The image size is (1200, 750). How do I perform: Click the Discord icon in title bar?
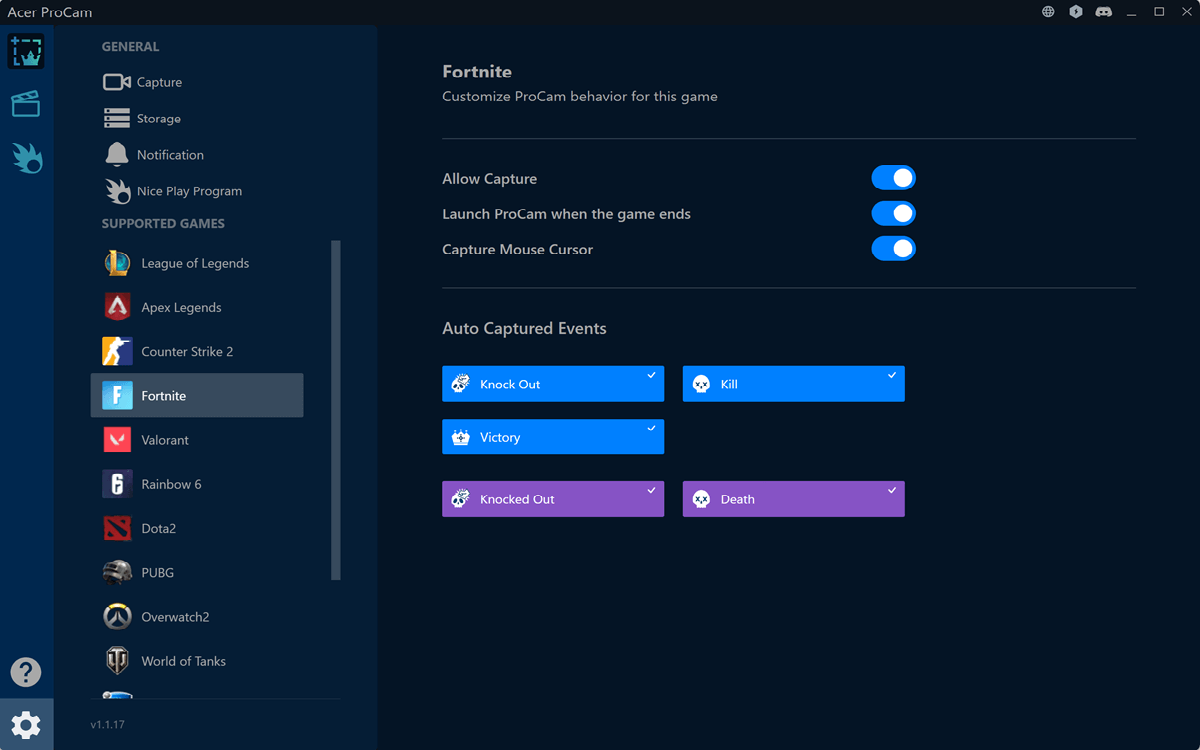coord(1104,12)
